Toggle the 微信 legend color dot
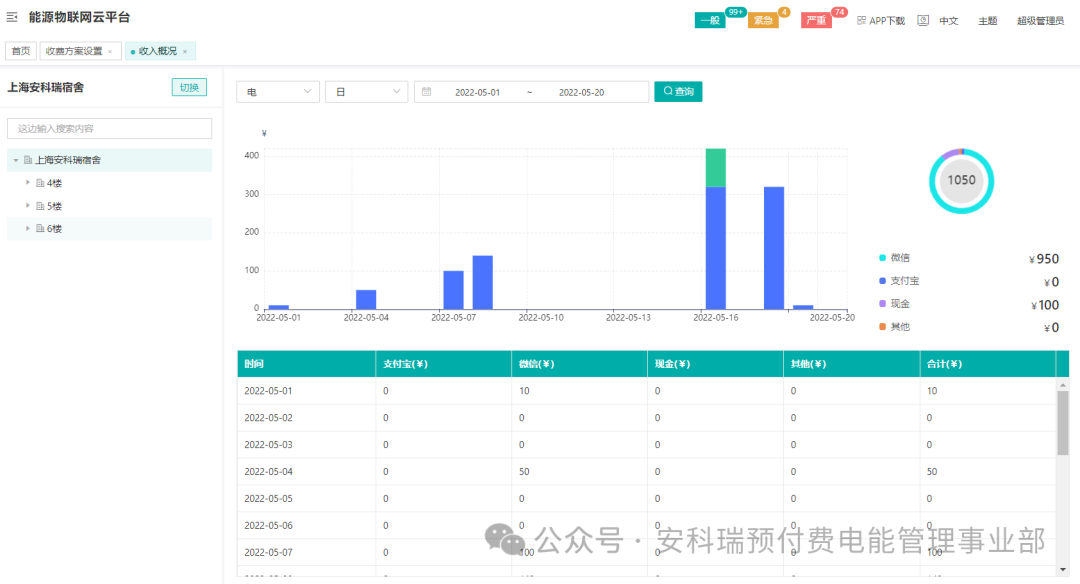 click(882, 258)
